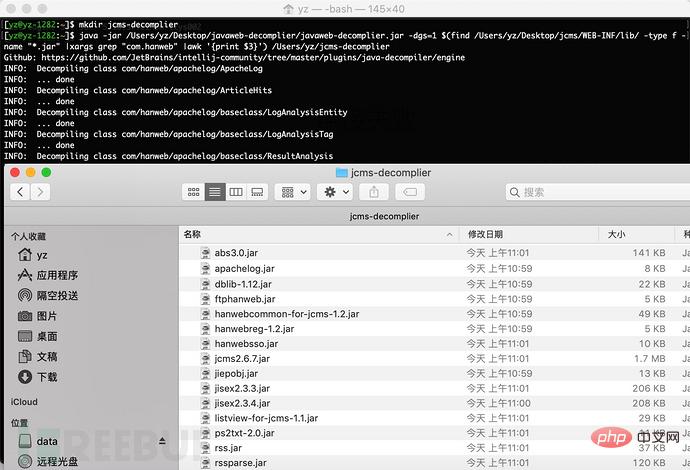Select dblib-1.12.jar file icon
Image resolution: width=690 pixels, height=470 pixels.
coord(206,284)
